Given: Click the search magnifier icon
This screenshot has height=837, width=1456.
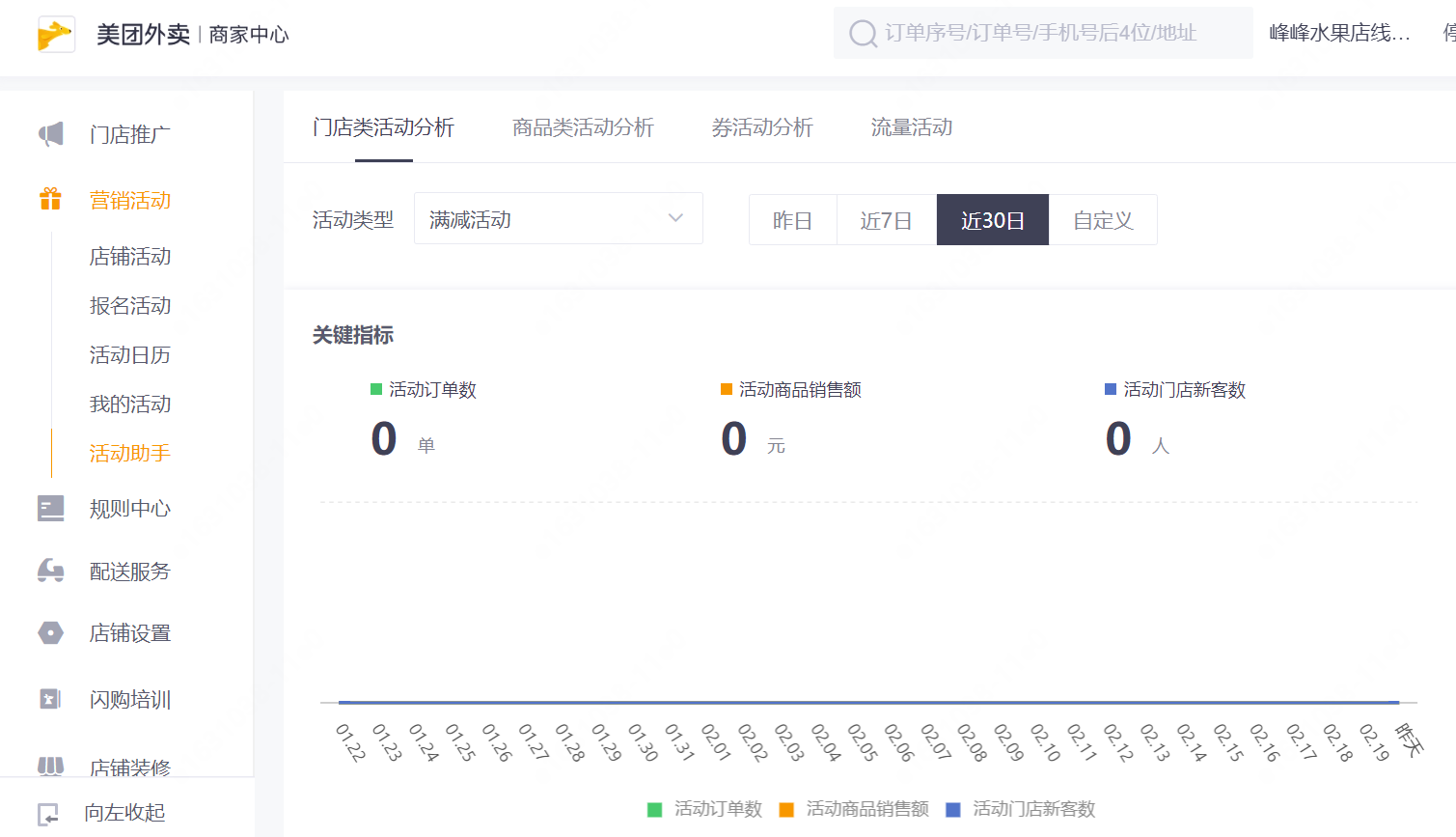Looking at the screenshot, I should pyautogui.click(x=862, y=34).
